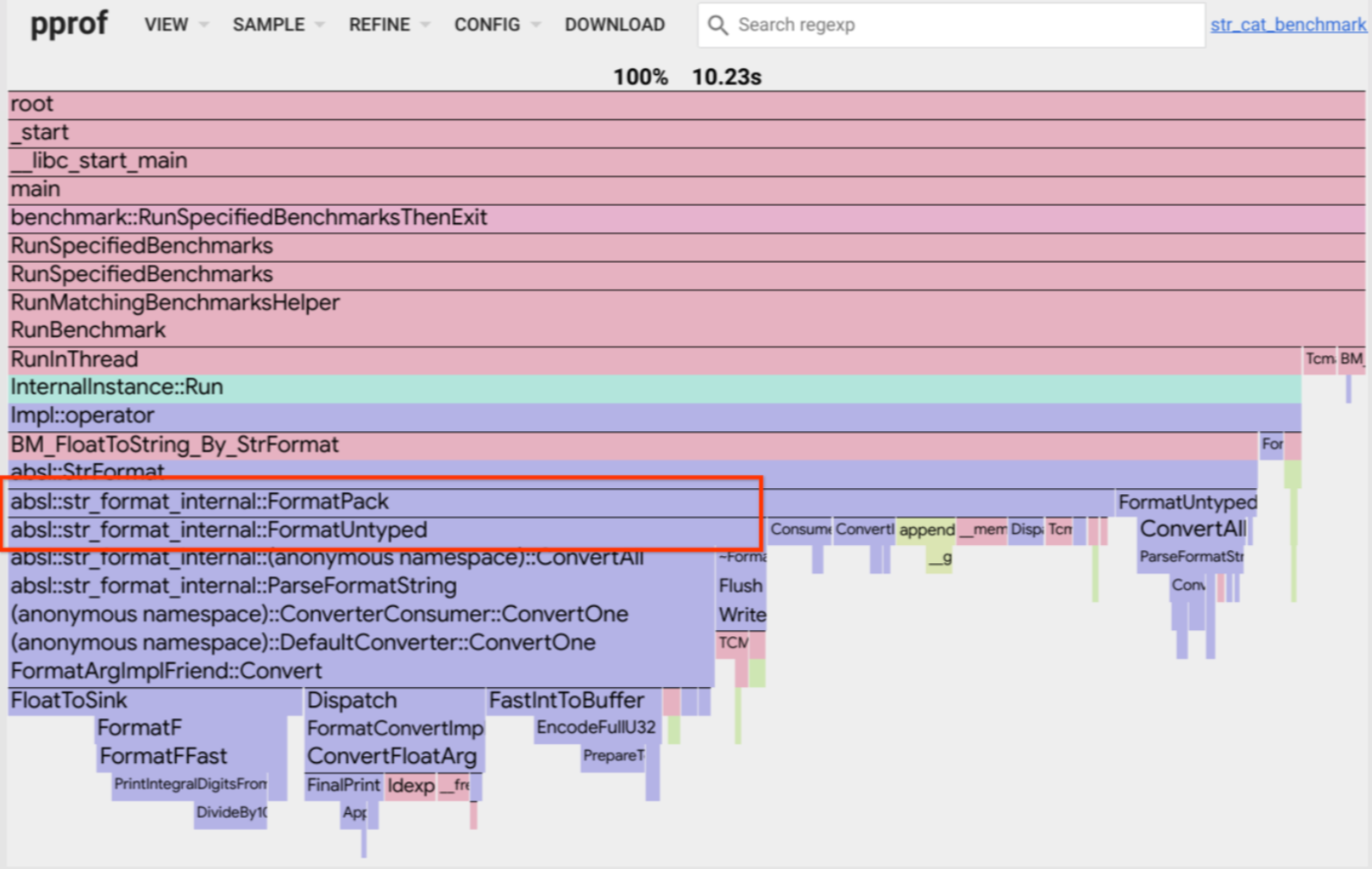
Task: Click the pprof logo title
Action: [x=69, y=23]
